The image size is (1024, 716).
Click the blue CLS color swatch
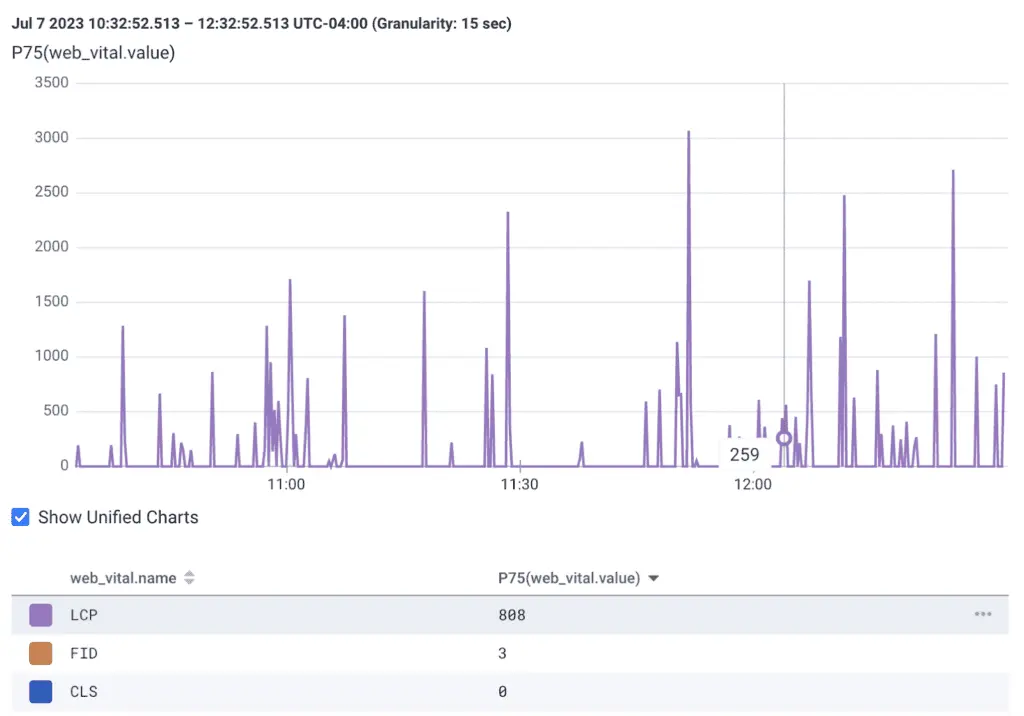click(x=41, y=691)
